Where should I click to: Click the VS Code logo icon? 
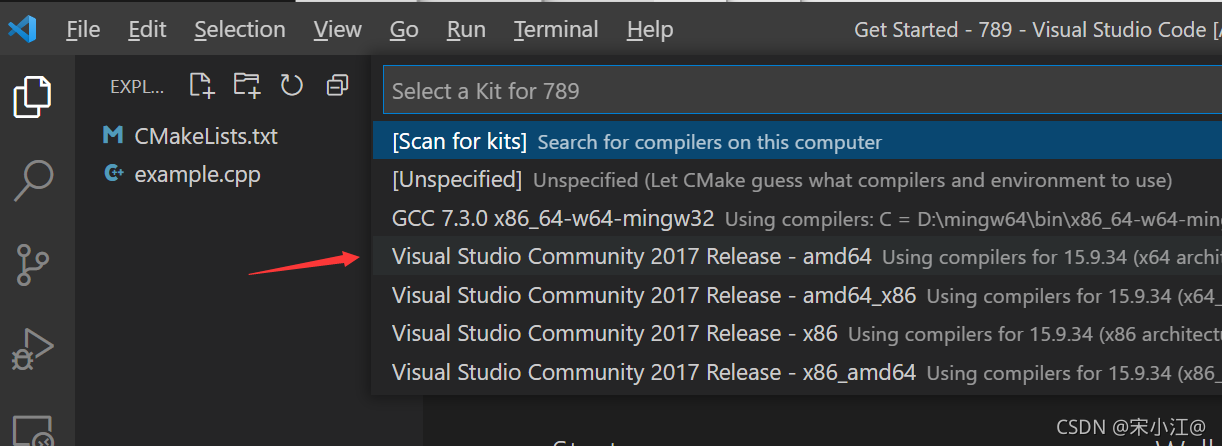(22, 29)
